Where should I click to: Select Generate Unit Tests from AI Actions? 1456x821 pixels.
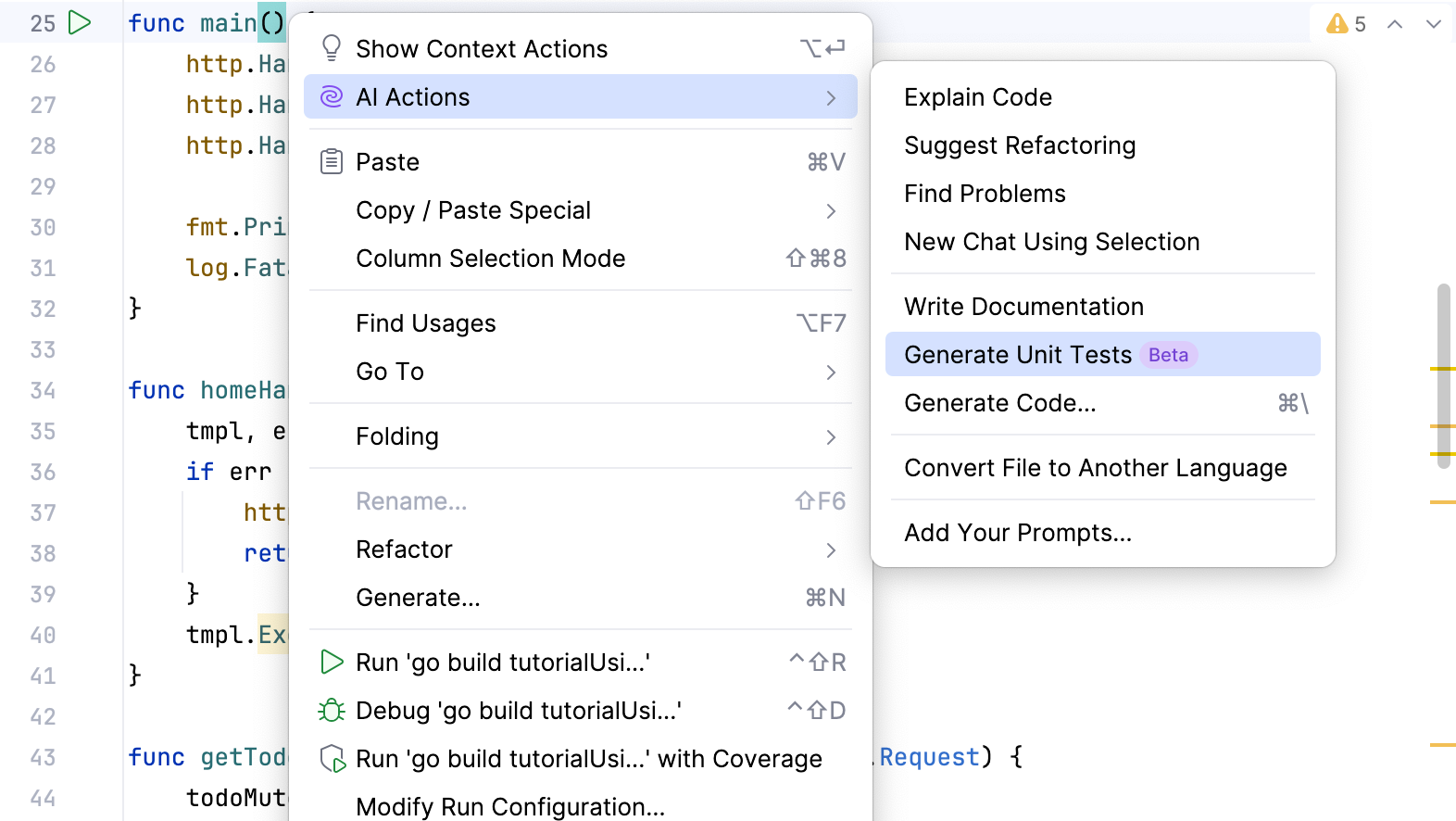(x=1017, y=354)
